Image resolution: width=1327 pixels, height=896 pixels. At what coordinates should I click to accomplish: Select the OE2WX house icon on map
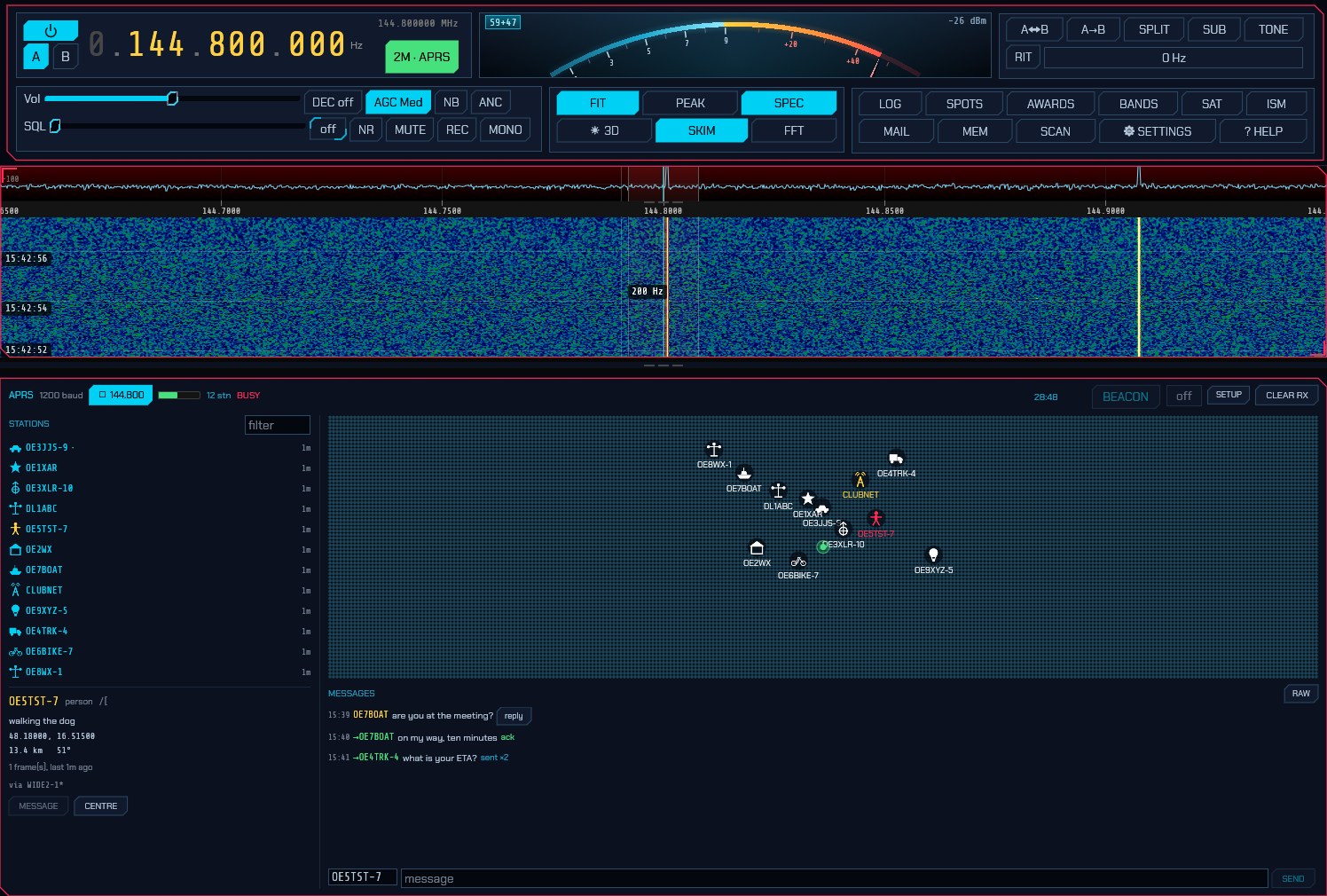(757, 547)
